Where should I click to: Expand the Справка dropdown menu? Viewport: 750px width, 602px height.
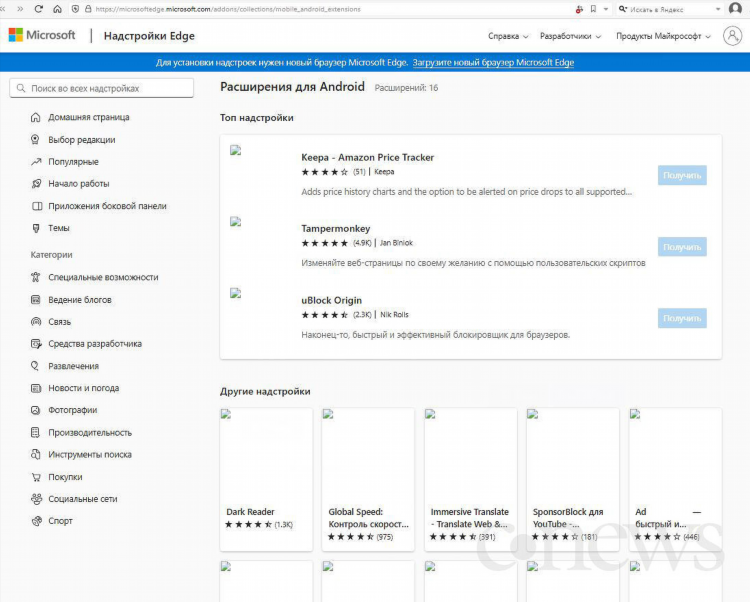coord(508,36)
